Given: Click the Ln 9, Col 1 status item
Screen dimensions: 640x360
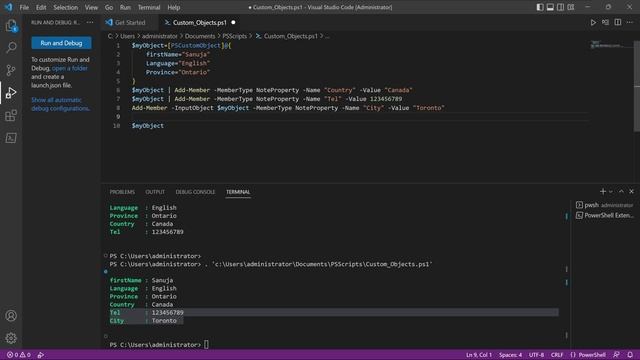Looking at the screenshot, I should pyautogui.click(x=479, y=355).
